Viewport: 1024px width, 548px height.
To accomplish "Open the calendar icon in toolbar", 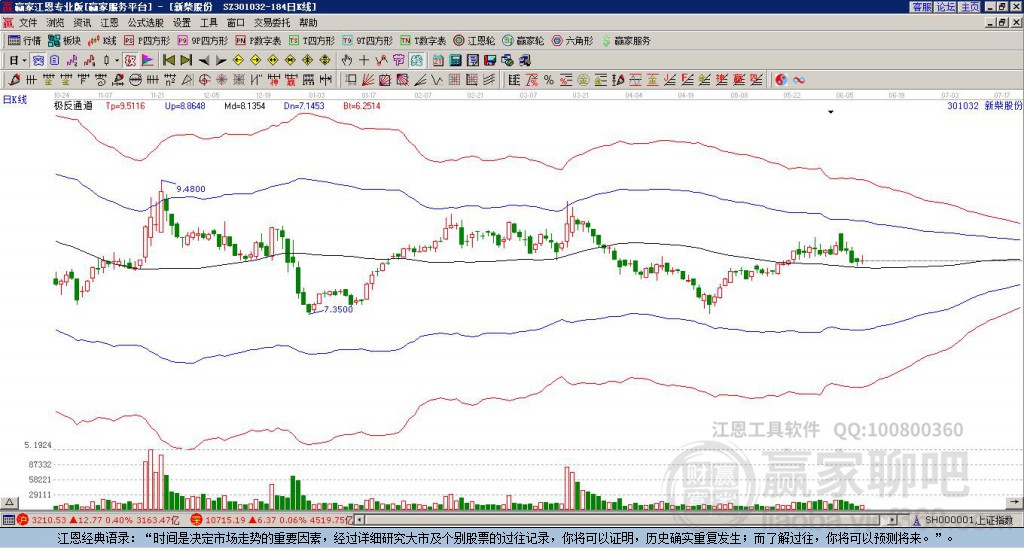I will click(x=438, y=60).
